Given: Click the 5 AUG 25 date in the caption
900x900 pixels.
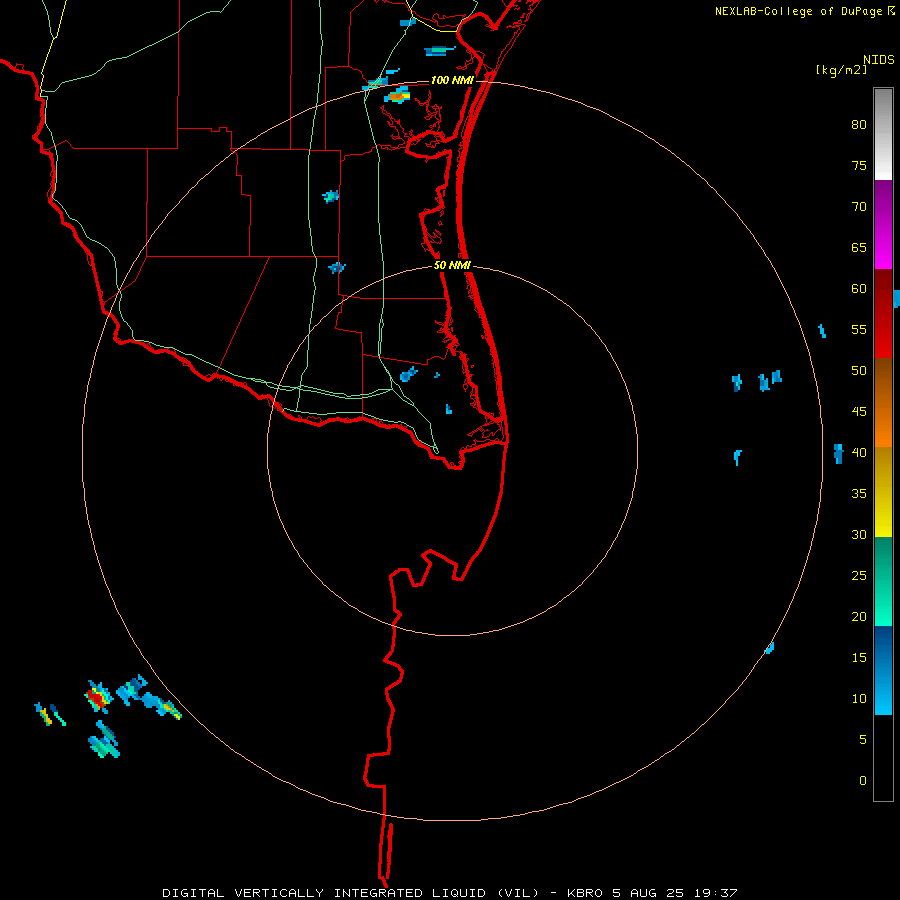Looking at the screenshot, I should (648, 893).
